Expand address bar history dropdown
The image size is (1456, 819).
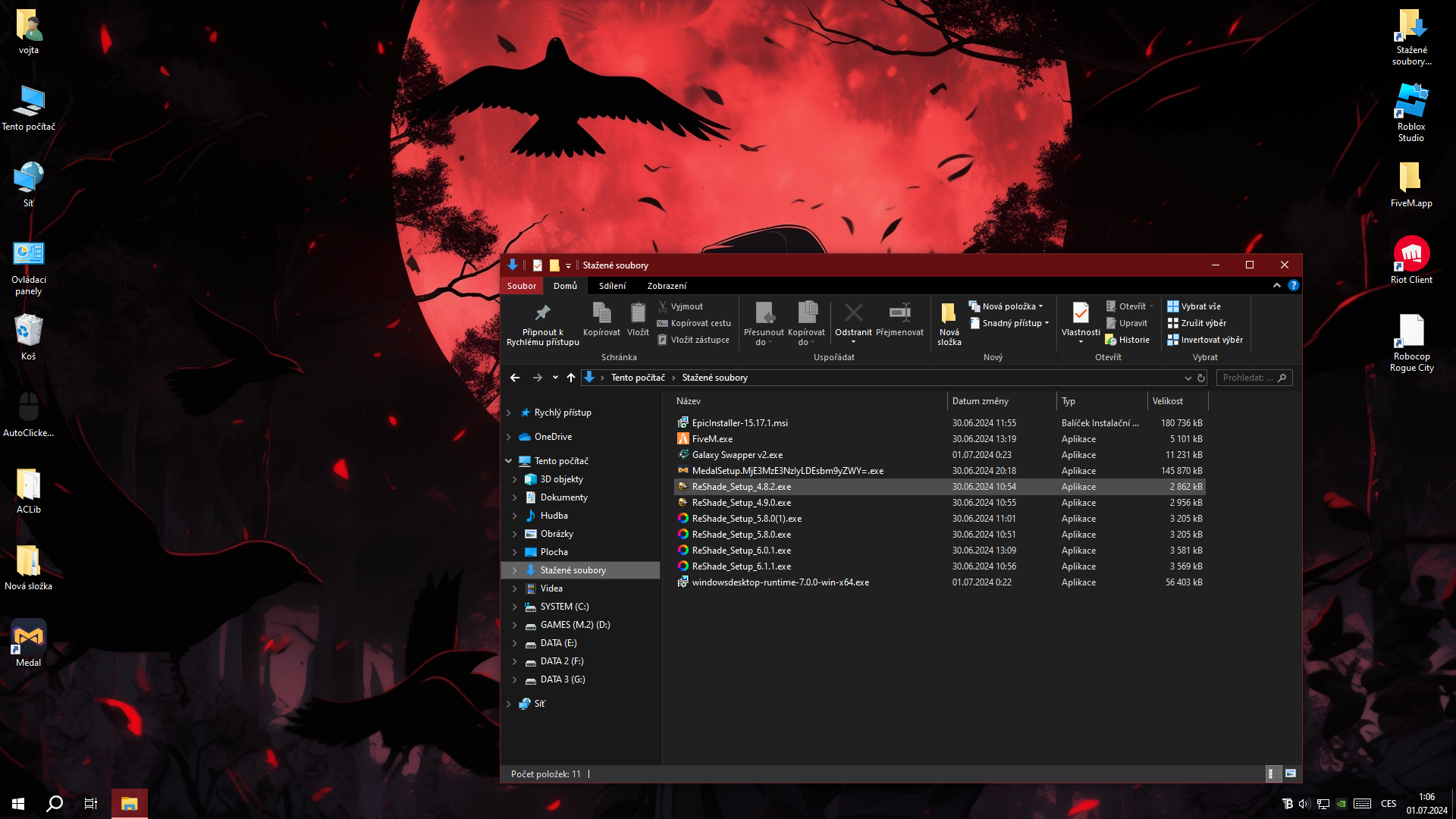click(1188, 378)
